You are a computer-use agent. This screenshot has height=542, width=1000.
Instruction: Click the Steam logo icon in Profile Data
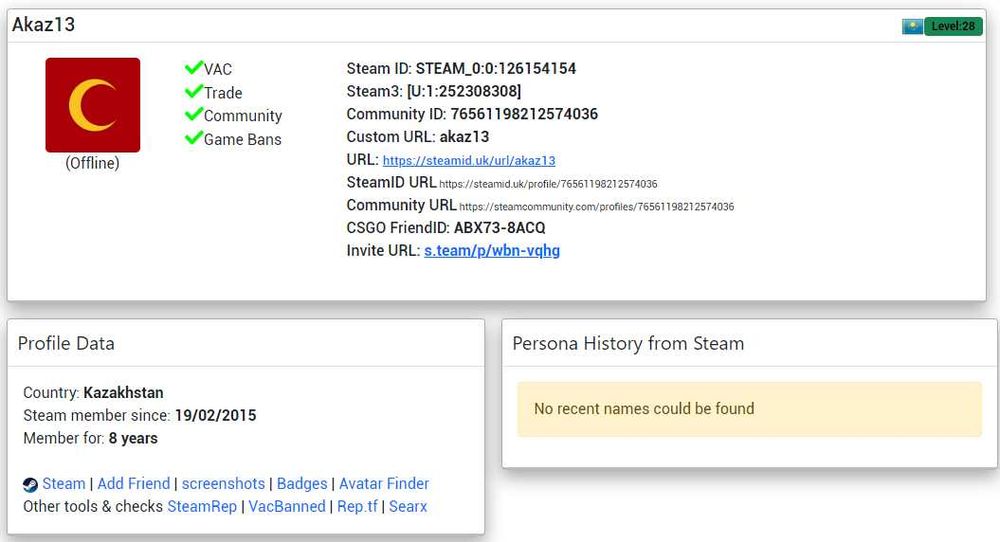pos(30,485)
